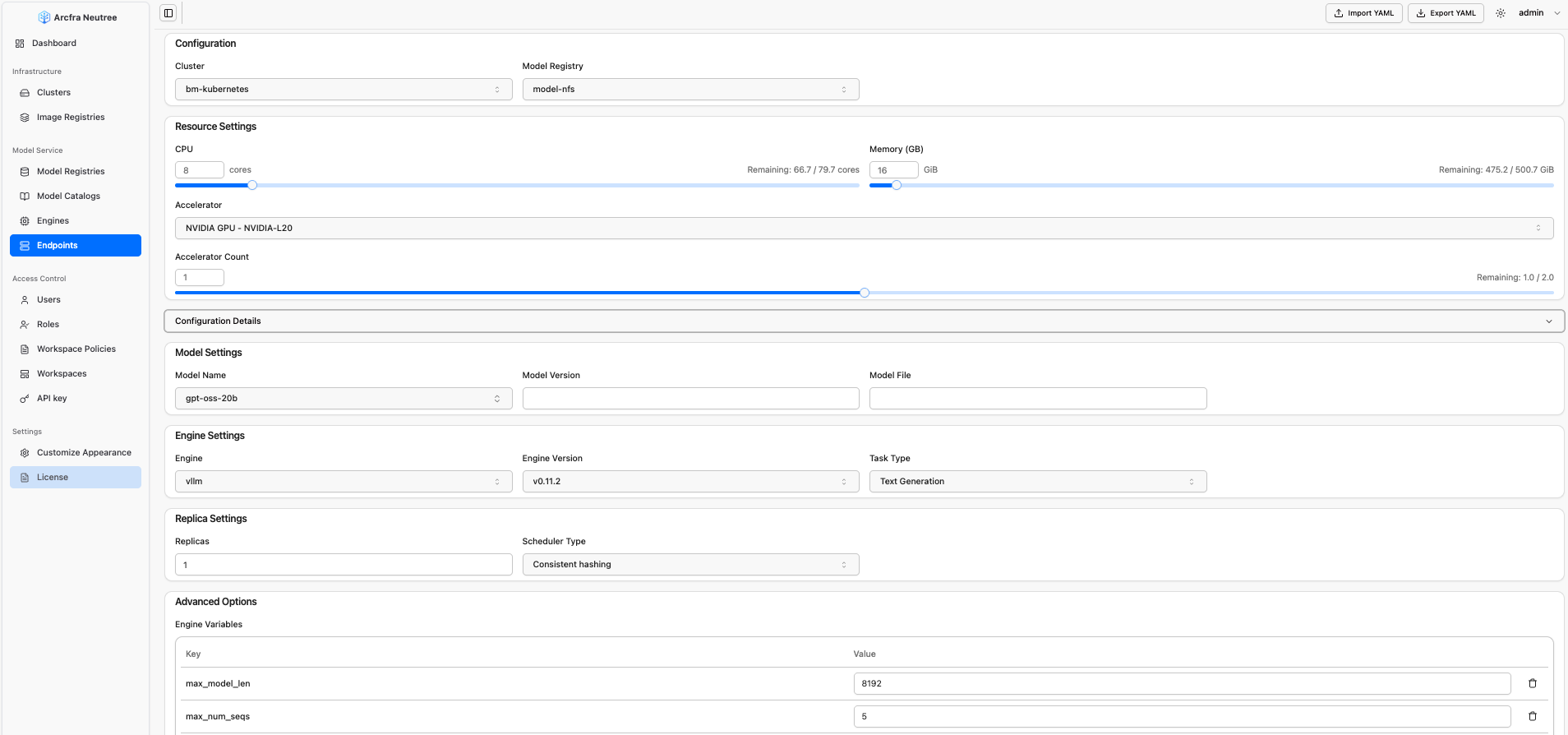Image resolution: width=1568 pixels, height=735 pixels.
Task: Click the Model Version input field
Action: tap(690, 399)
